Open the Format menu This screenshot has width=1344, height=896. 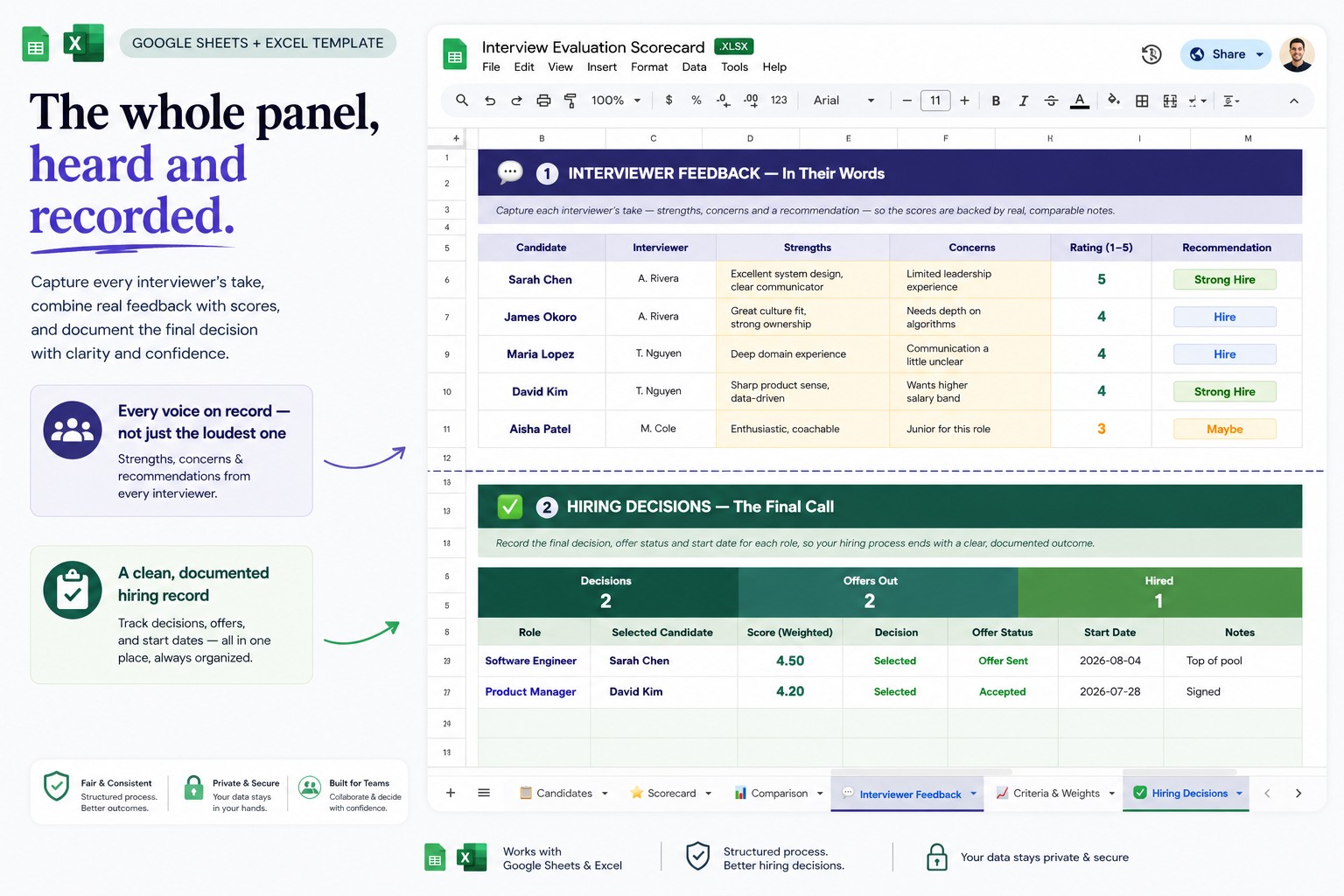click(649, 67)
